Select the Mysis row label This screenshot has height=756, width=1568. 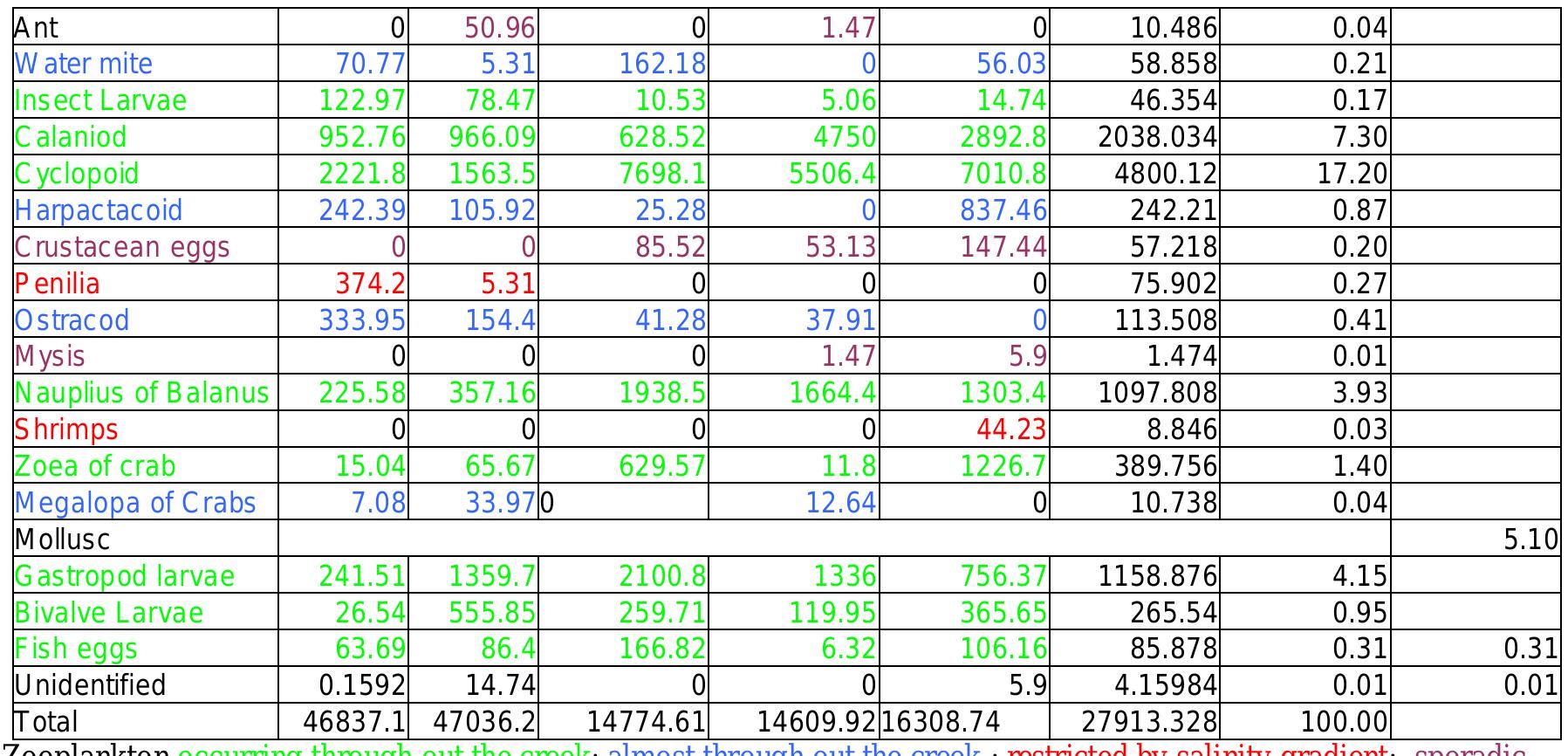tap(50, 357)
